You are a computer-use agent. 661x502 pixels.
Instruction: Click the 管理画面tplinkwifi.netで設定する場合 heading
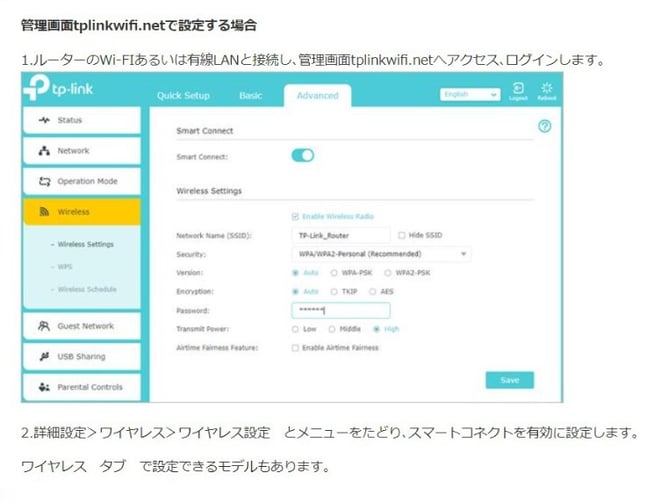(x=139, y=25)
